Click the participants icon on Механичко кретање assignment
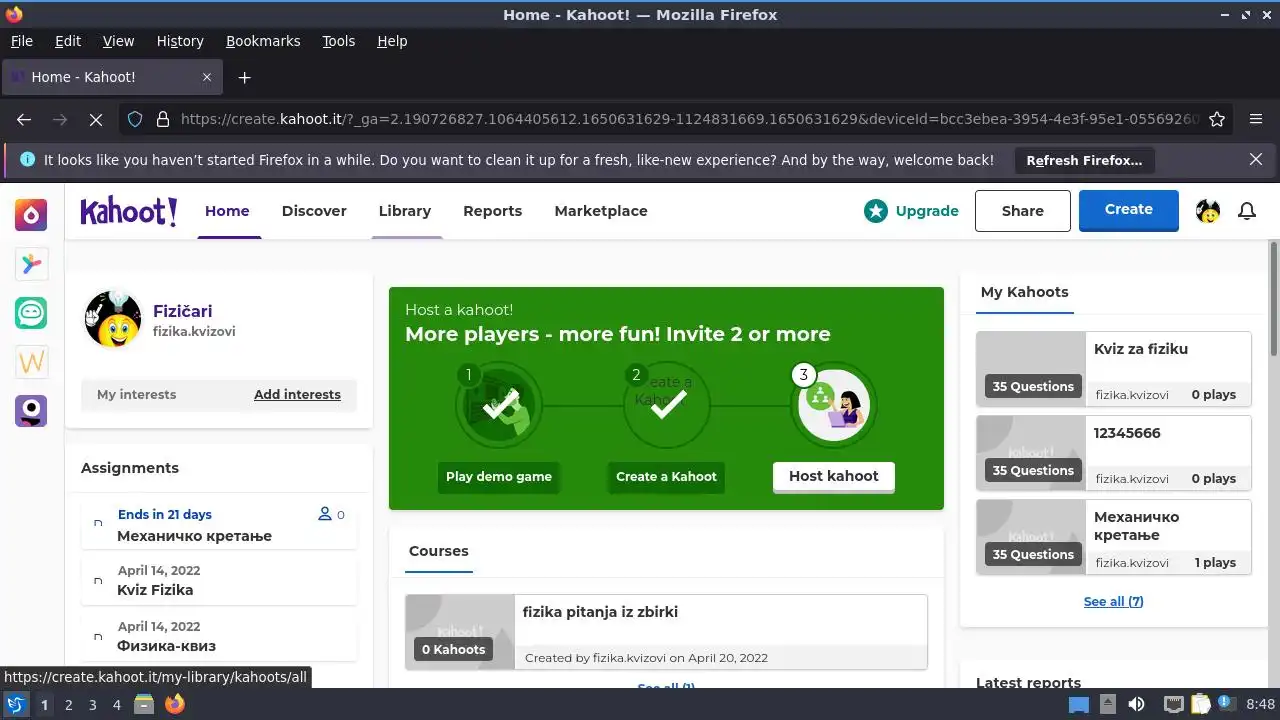 coord(324,514)
